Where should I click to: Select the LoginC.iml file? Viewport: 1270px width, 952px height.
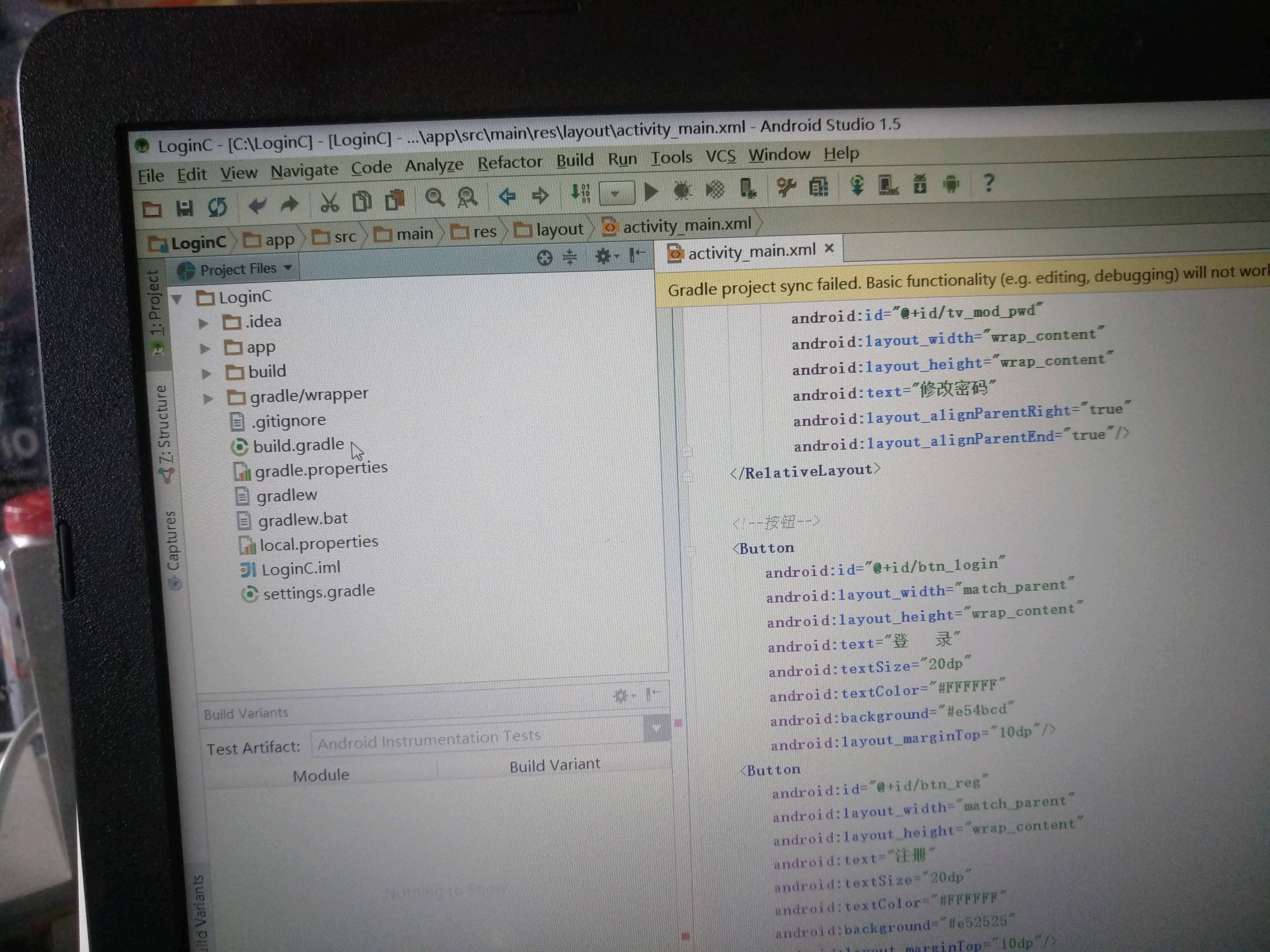pos(291,568)
